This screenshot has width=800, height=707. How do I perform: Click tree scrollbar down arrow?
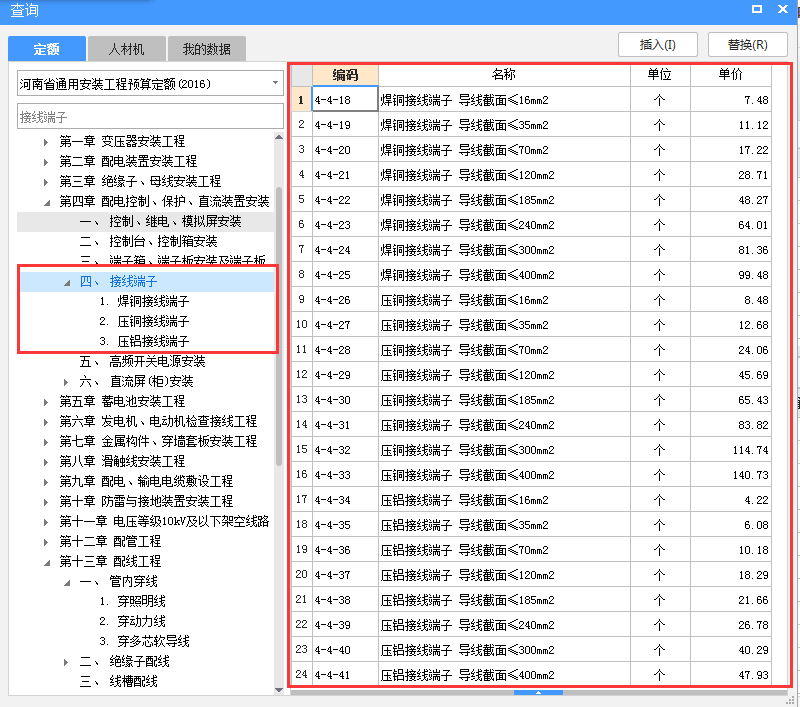(x=279, y=690)
